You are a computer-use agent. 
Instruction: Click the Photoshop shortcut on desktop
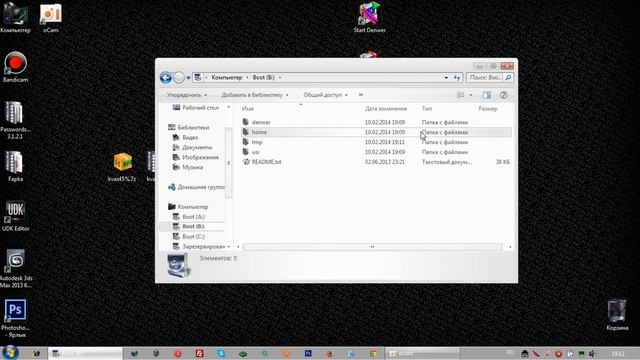[x=16, y=318]
